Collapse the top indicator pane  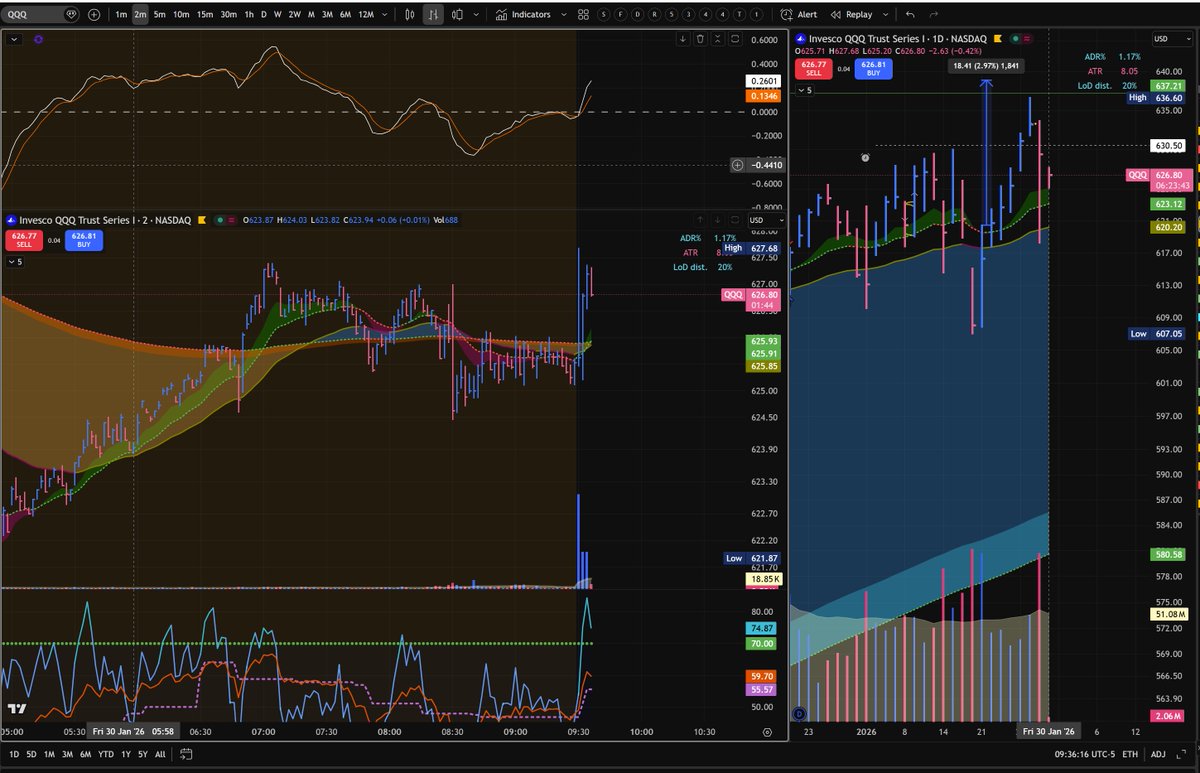[x=717, y=38]
